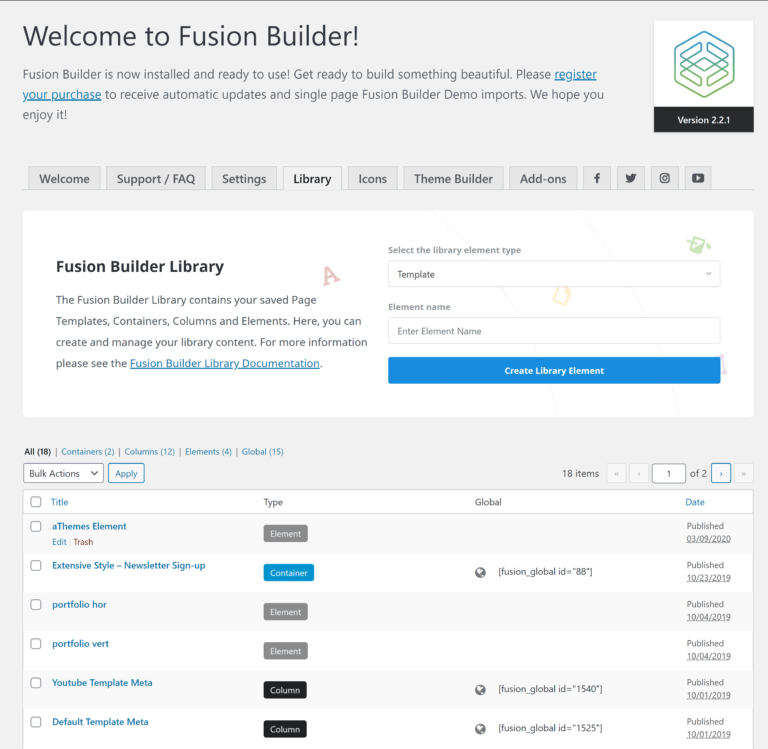The height and width of the screenshot is (749, 768).
Task: Open the portfolio hor item
Action: tap(79, 604)
